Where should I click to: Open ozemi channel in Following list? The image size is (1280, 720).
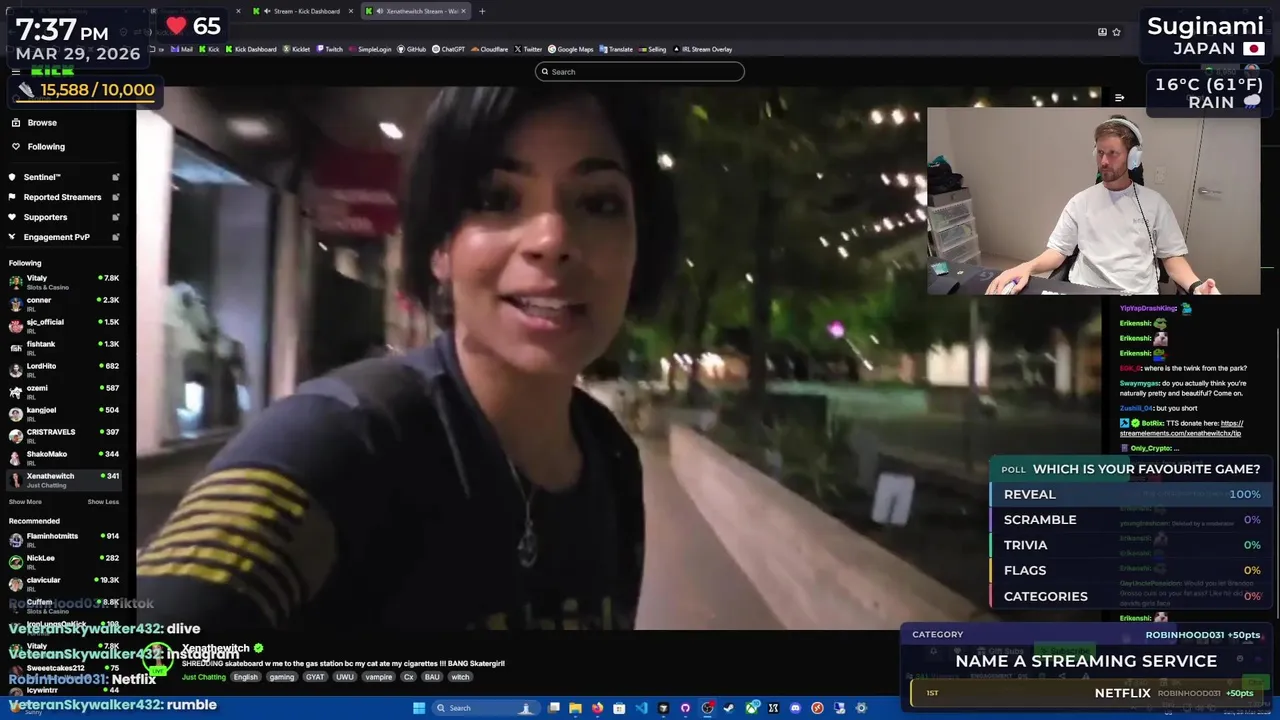click(64, 391)
